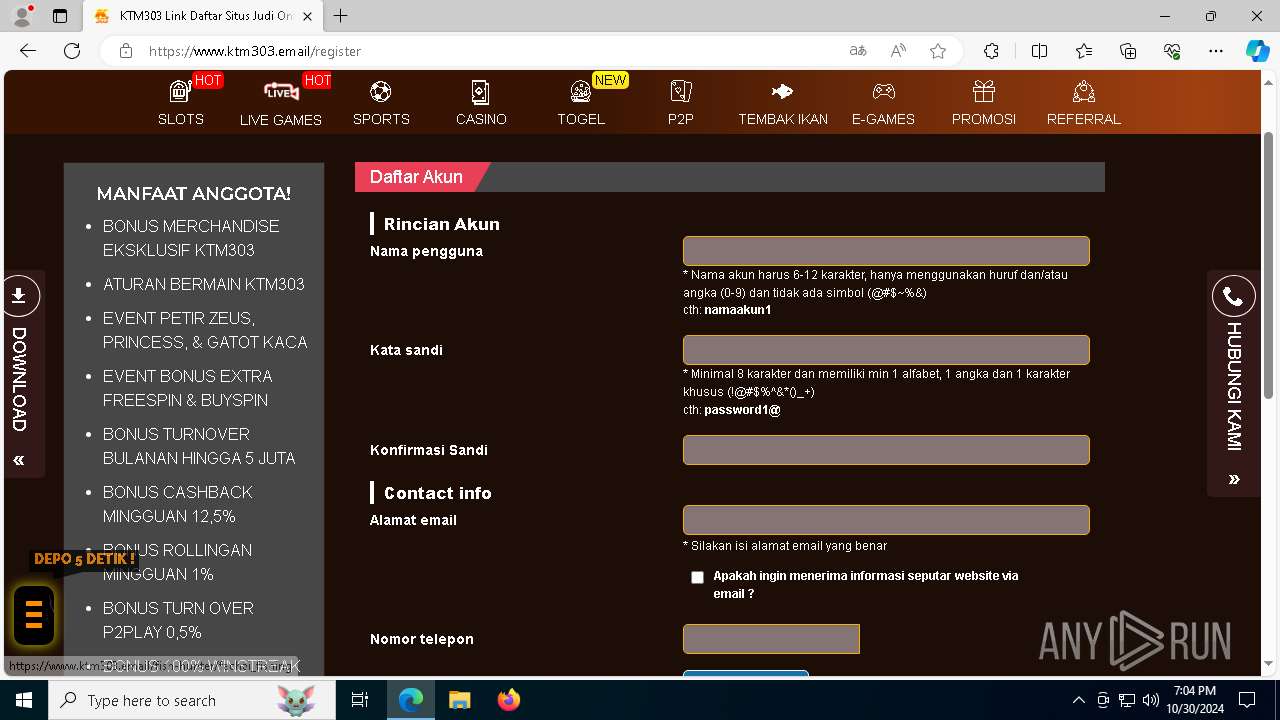Expand the HUBUNGI KAMI side panel chevron
This screenshot has width=1280, height=720.
(1234, 480)
